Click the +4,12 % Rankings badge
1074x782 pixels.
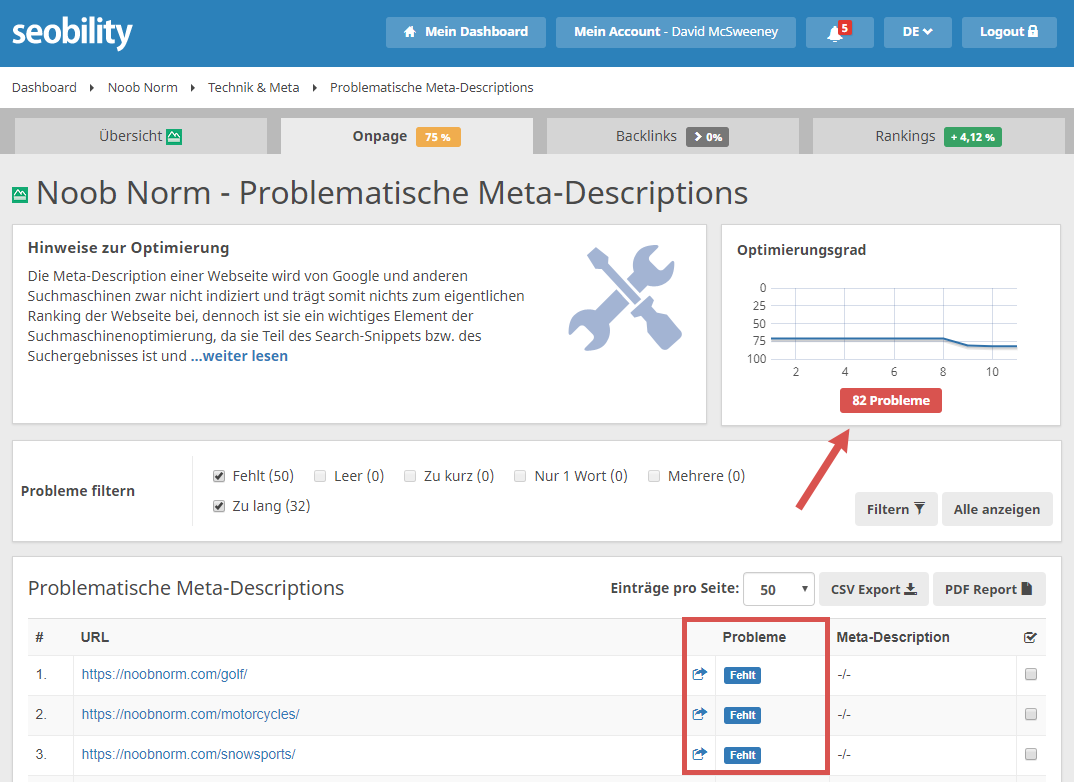(973, 137)
